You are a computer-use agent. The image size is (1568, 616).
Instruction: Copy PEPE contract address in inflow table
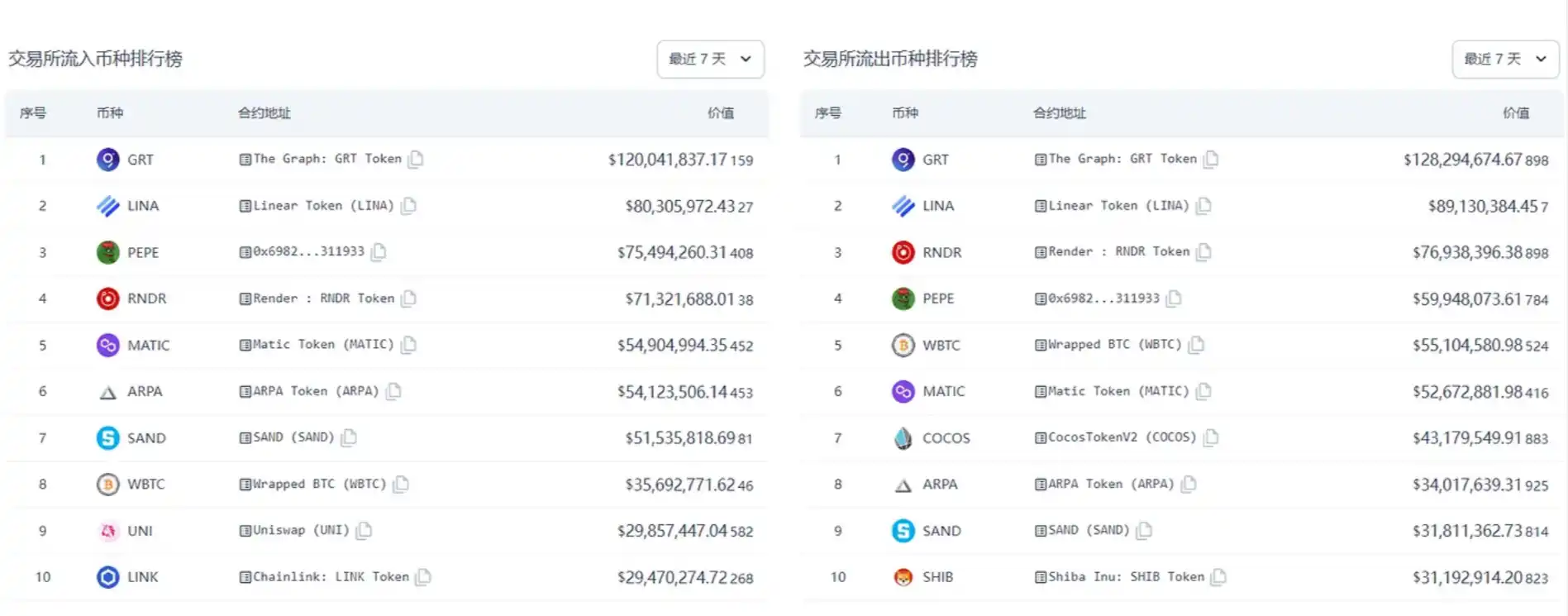[379, 251]
